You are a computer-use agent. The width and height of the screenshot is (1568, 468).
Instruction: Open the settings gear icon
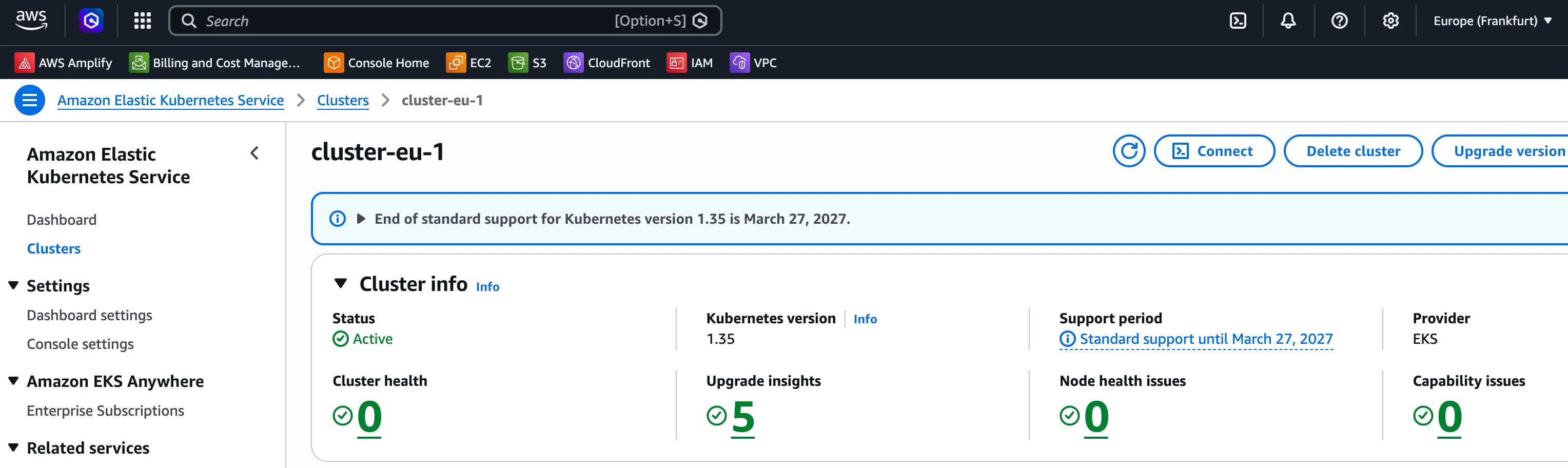1389,22
